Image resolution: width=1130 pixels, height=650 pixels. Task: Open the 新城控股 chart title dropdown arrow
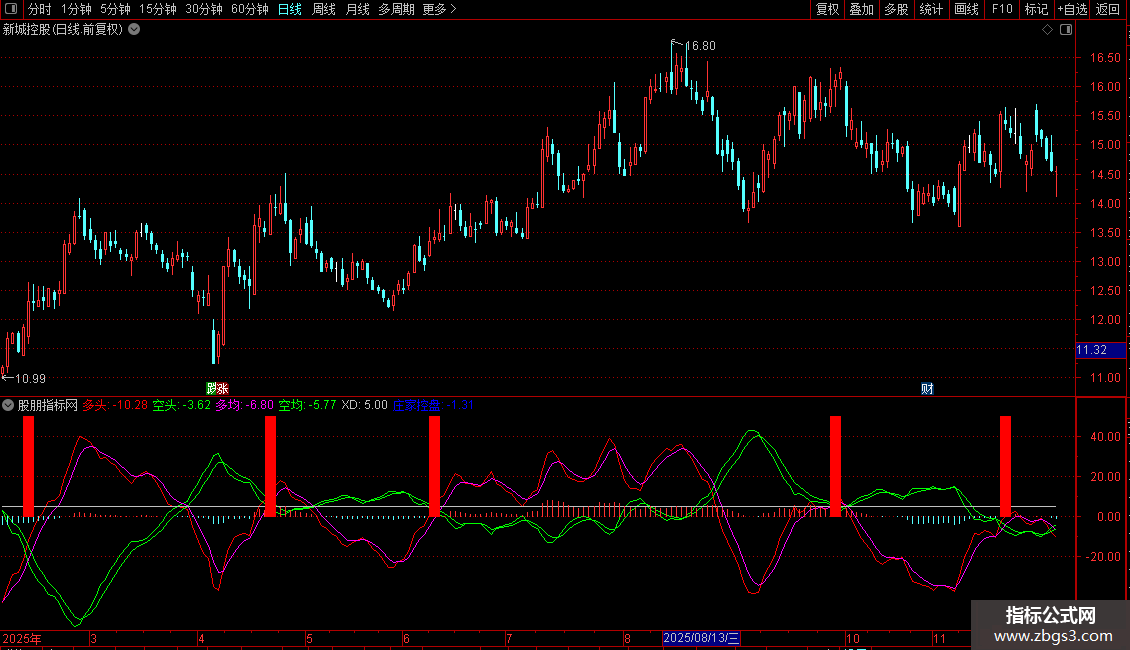[134, 30]
